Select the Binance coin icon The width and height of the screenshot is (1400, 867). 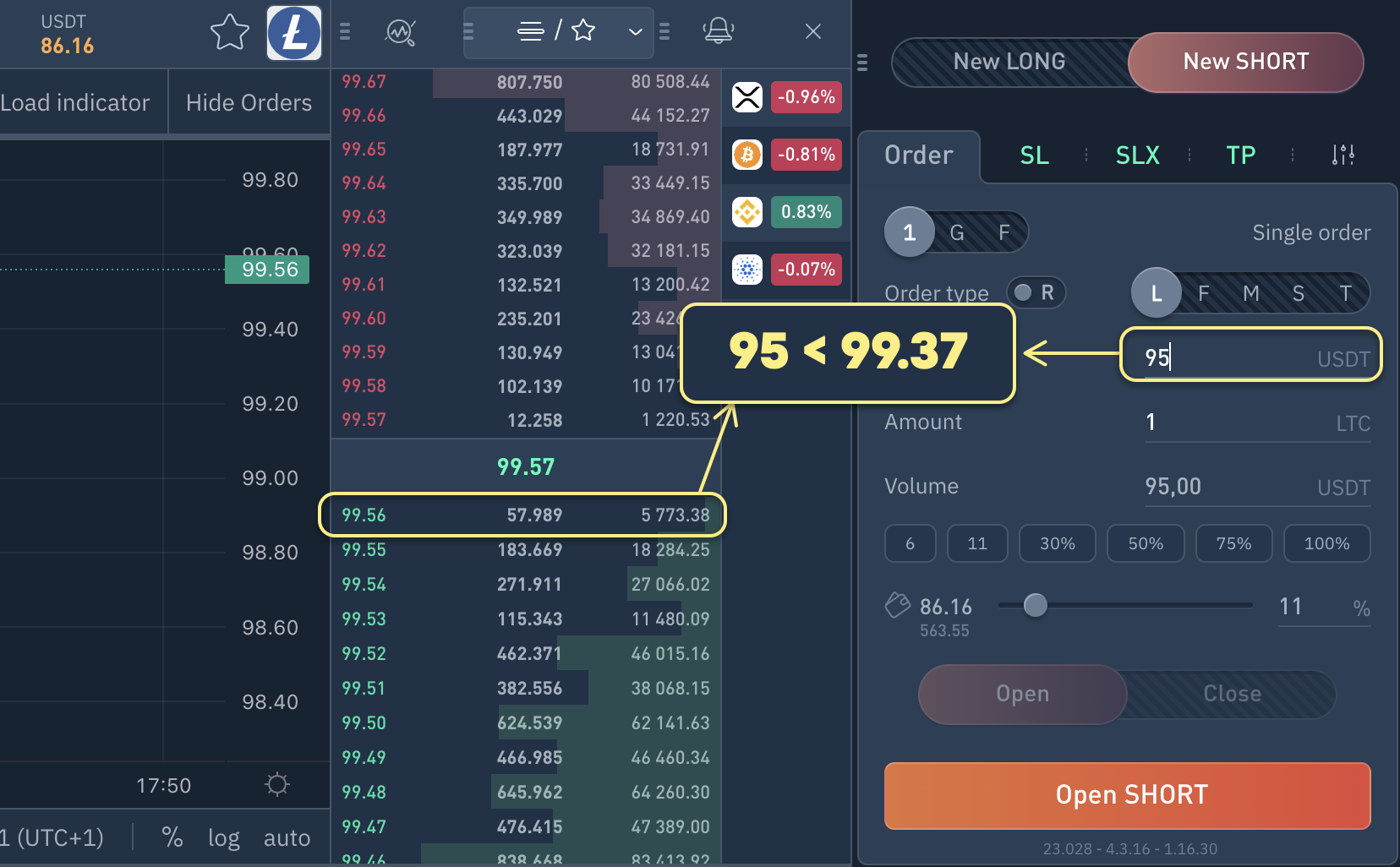coord(747,212)
